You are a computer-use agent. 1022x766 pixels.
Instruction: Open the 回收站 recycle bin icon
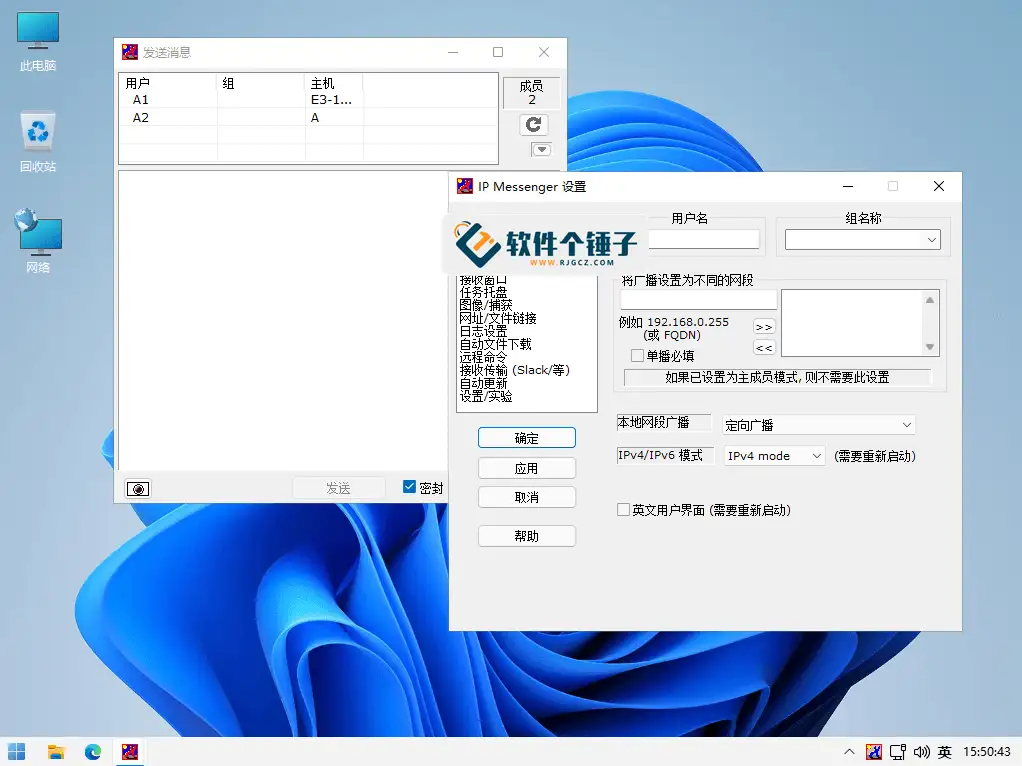click(x=38, y=141)
